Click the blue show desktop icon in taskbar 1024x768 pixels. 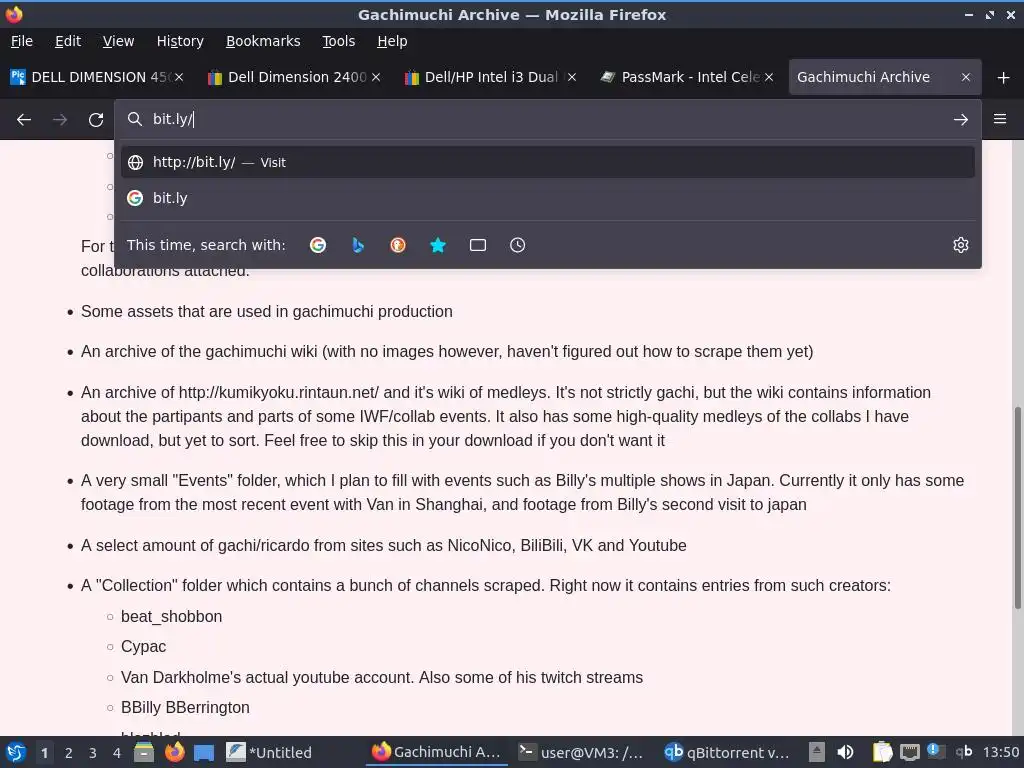[204, 752]
